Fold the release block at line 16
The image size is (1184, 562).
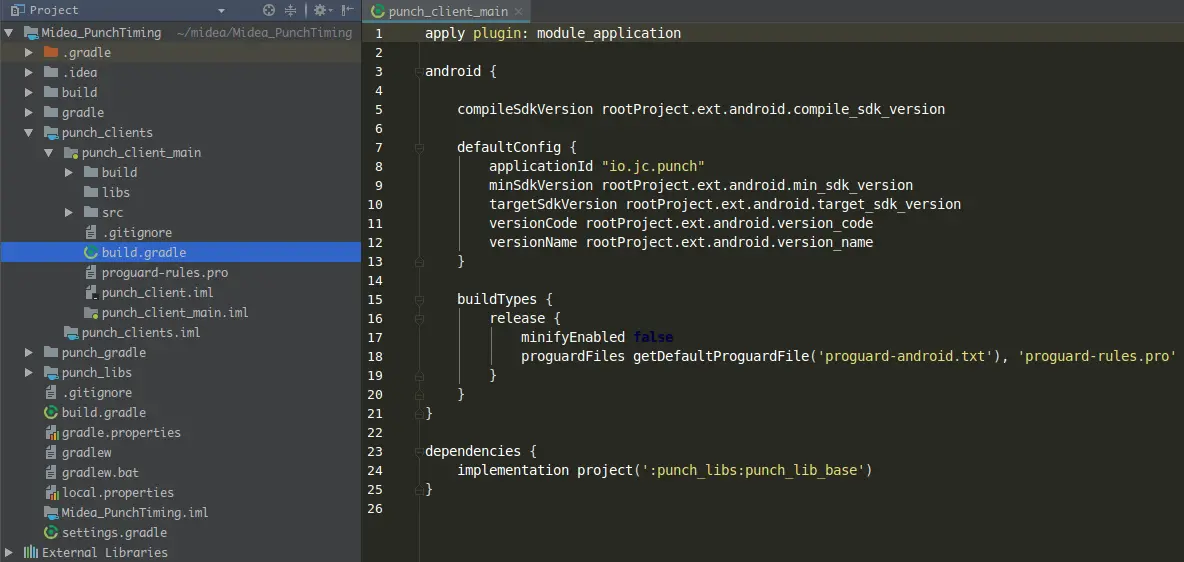(x=418, y=318)
